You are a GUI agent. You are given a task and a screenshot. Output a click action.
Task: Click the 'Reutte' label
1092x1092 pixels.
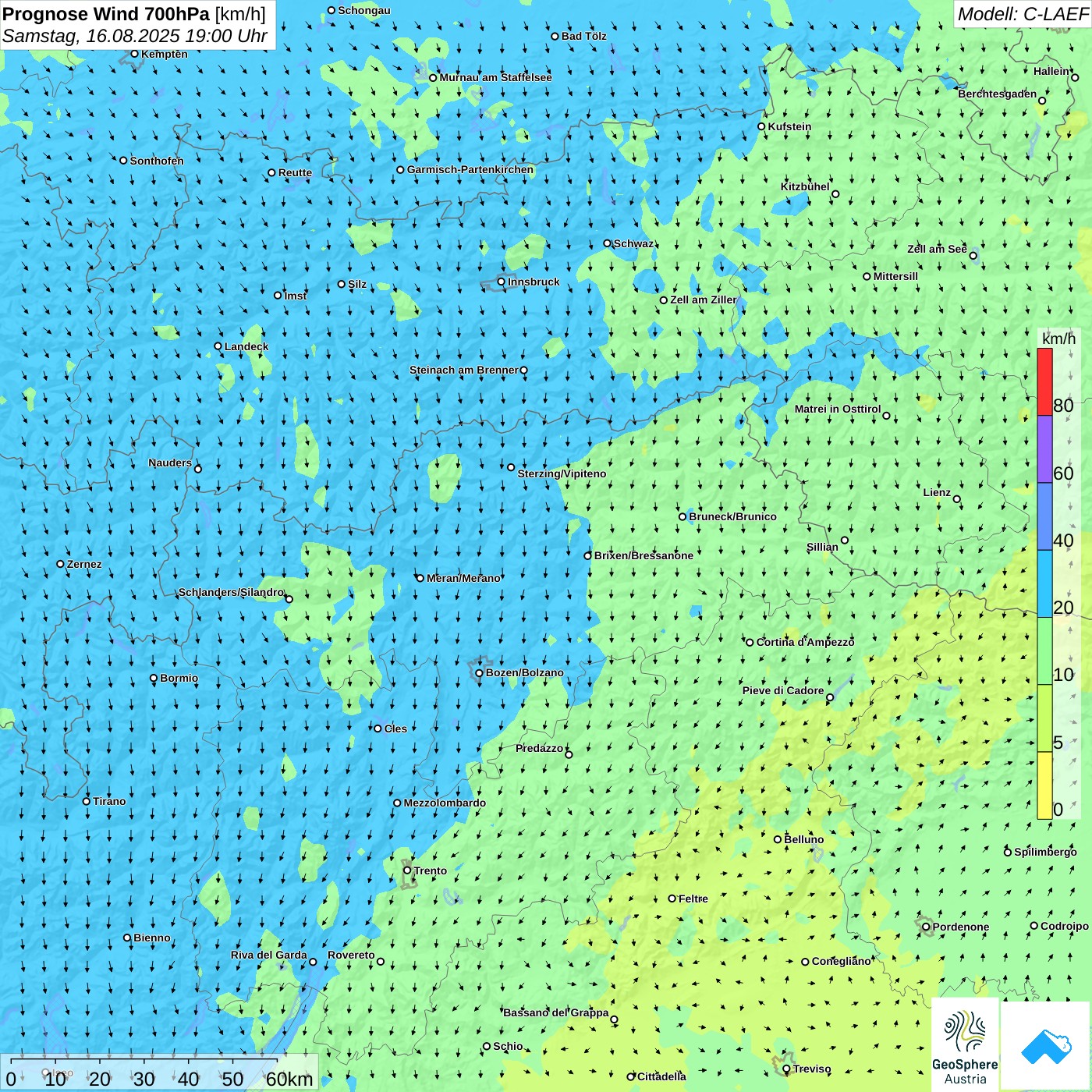[295, 173]
